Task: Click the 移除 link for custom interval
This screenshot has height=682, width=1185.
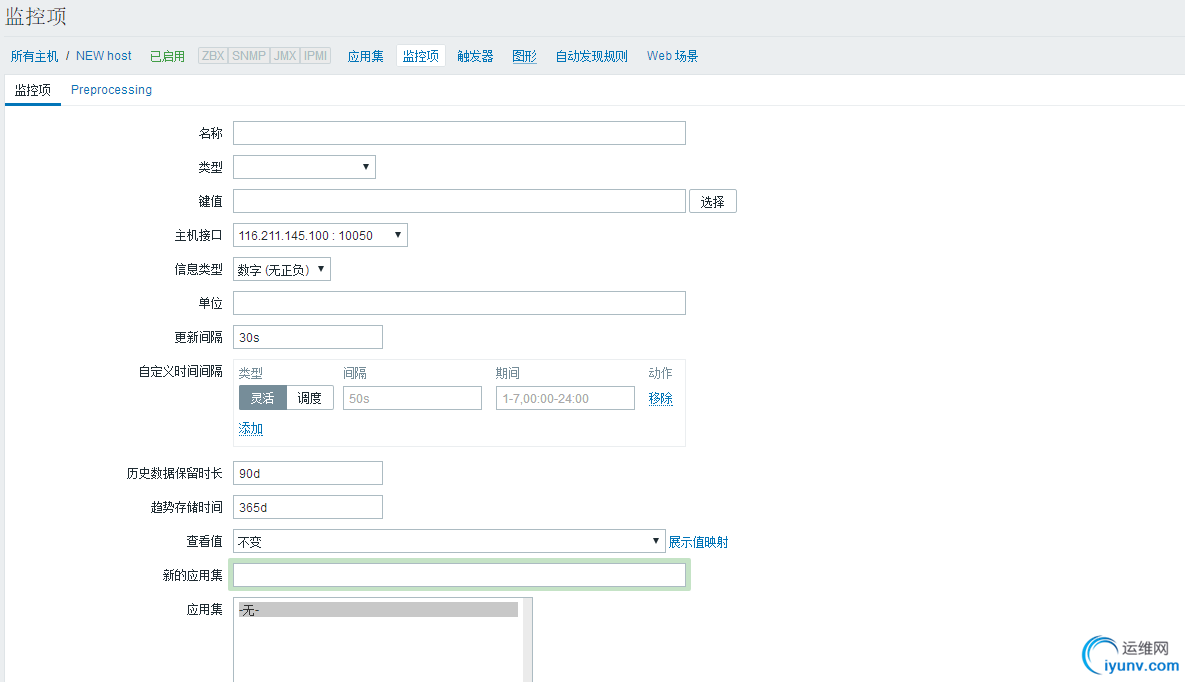Action: [x=660, y=398]
